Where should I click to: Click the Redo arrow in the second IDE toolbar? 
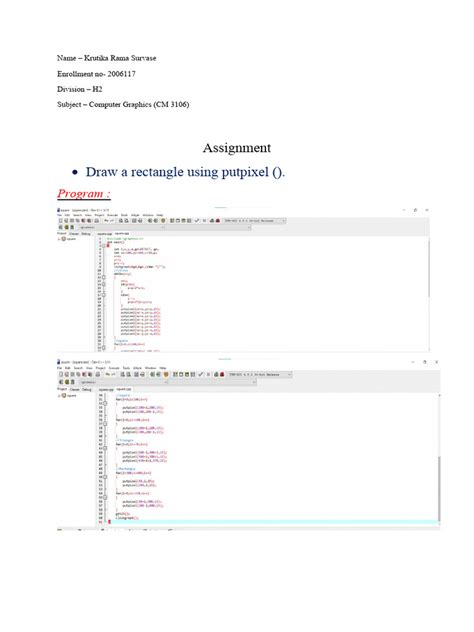[x=112, y=374]
